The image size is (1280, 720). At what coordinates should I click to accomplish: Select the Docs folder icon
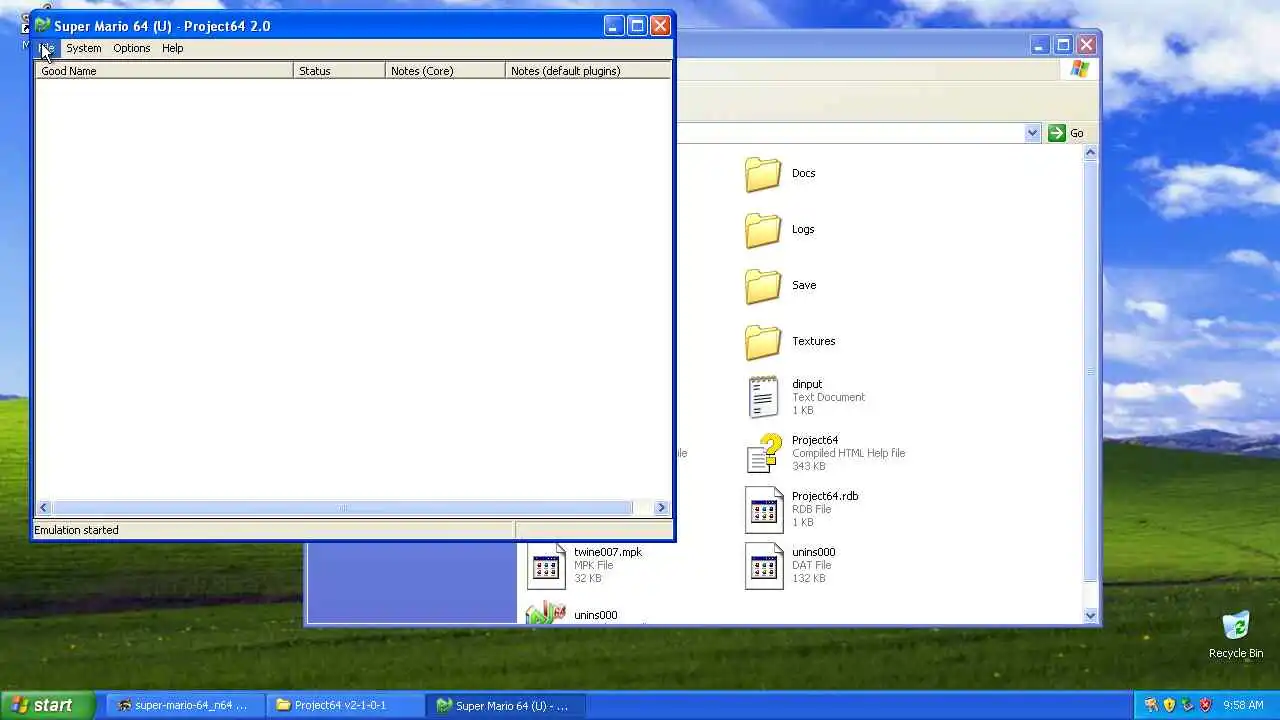763,174
